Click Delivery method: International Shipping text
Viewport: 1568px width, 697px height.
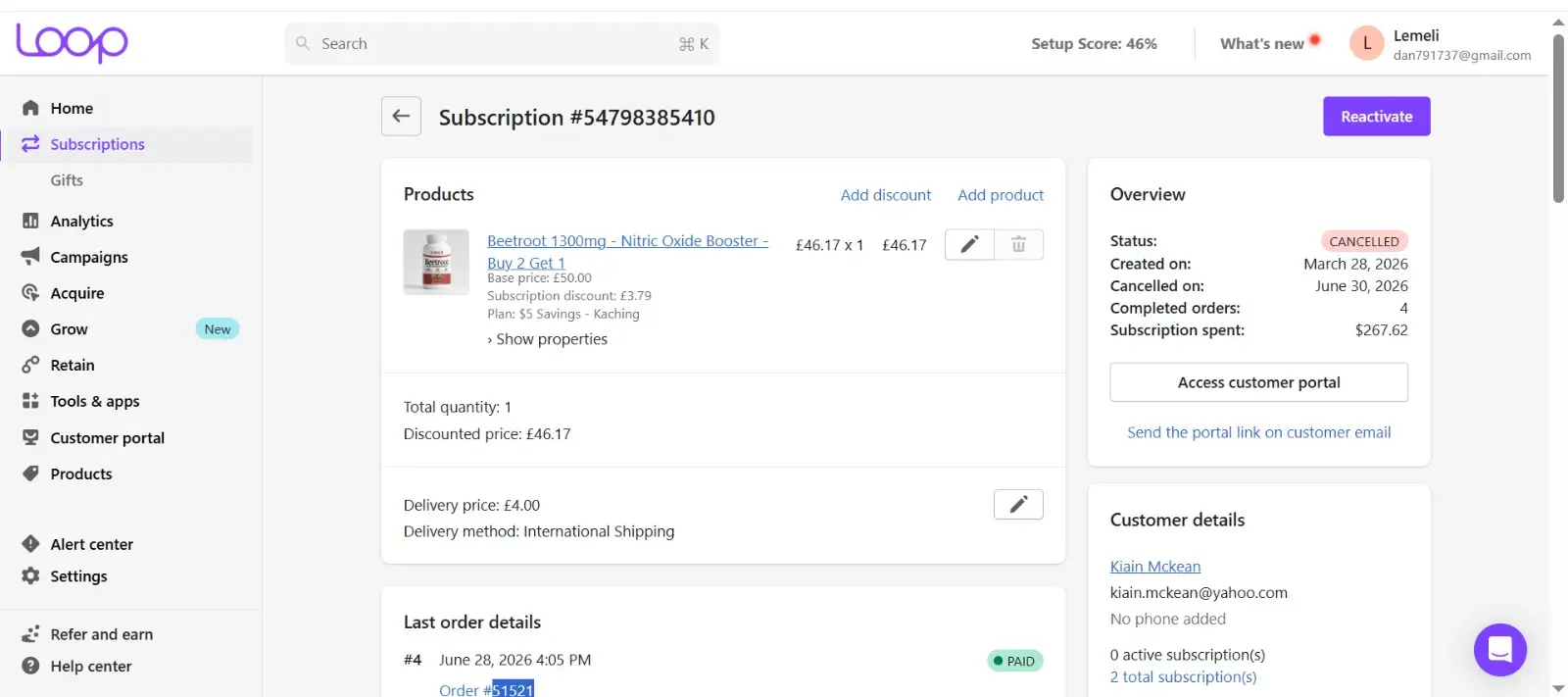coord(539,531)
